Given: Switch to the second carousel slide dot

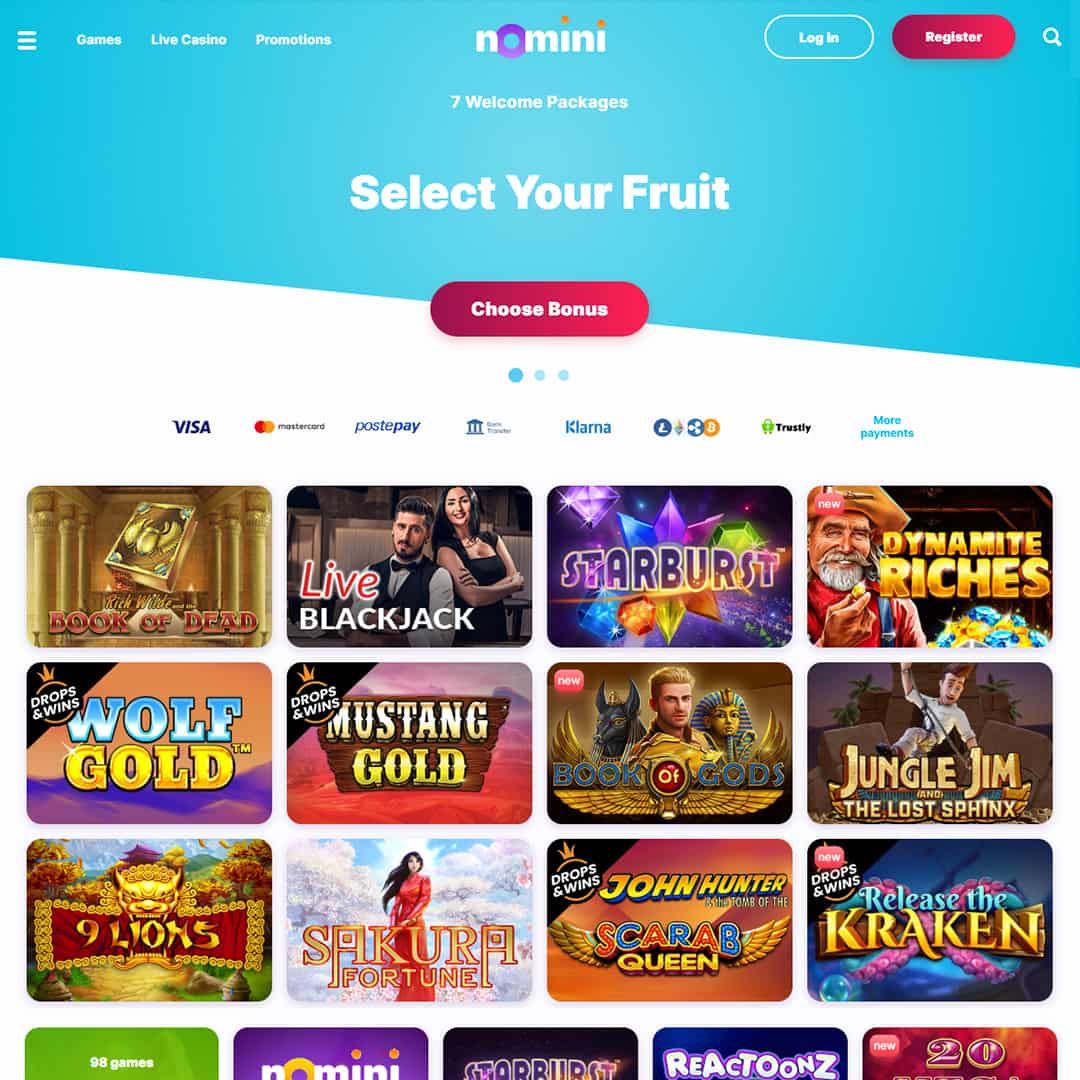Looking at the screenshot, I should [x=540, y=375].
